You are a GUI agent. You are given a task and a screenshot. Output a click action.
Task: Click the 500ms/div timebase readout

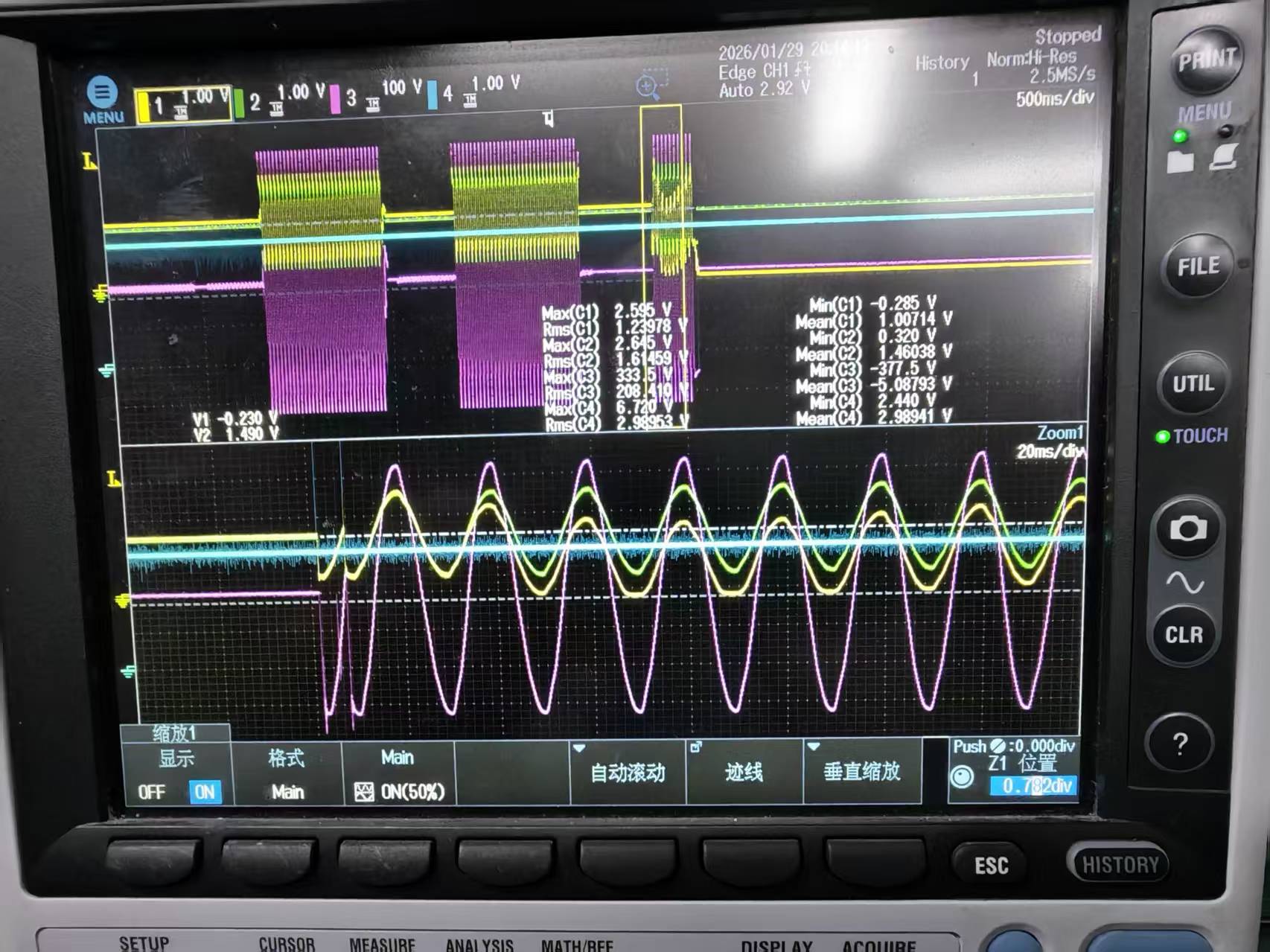tap(1054, 98)
